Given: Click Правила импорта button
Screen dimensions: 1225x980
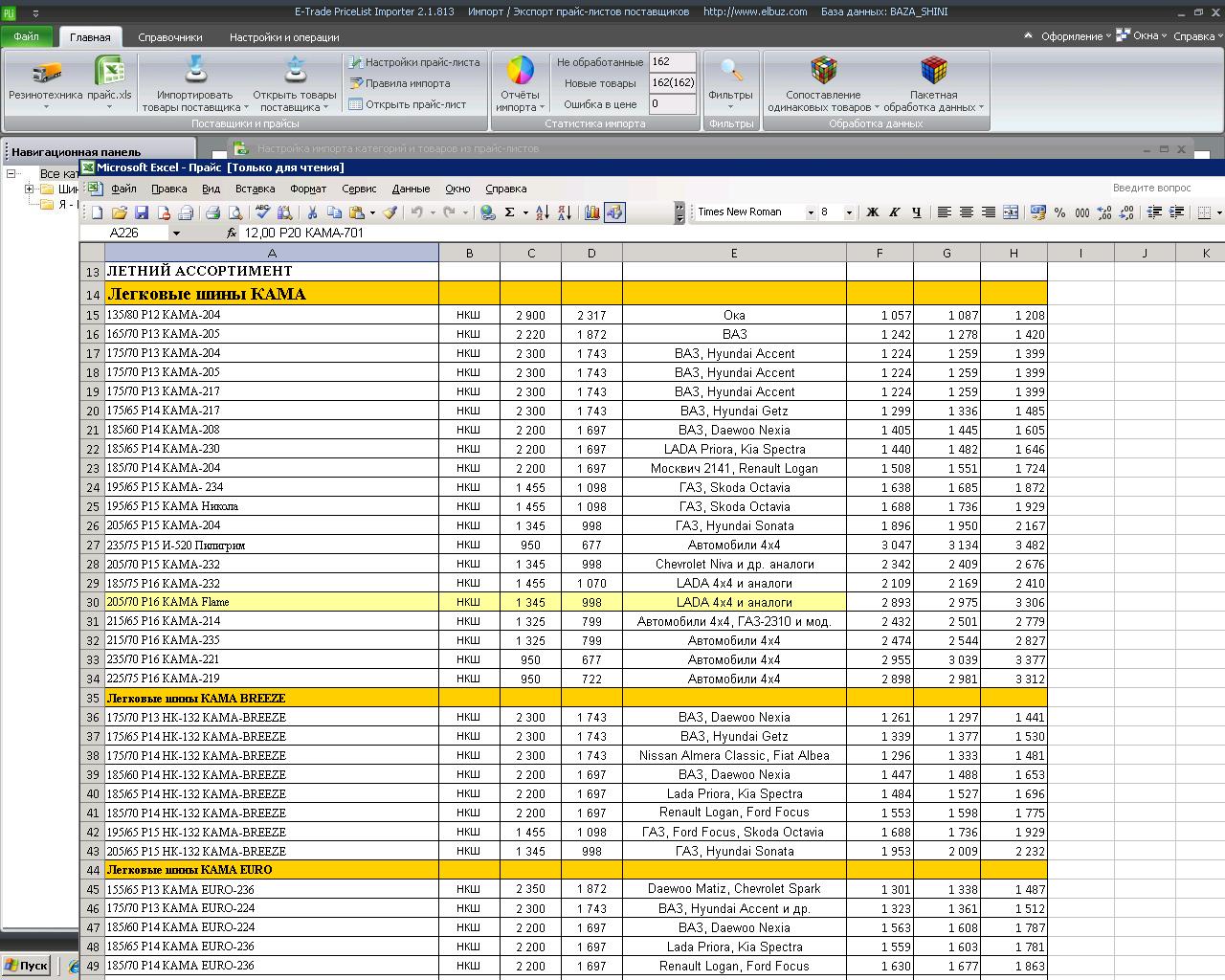Looking at the screenshot, I should click(399, 83).
